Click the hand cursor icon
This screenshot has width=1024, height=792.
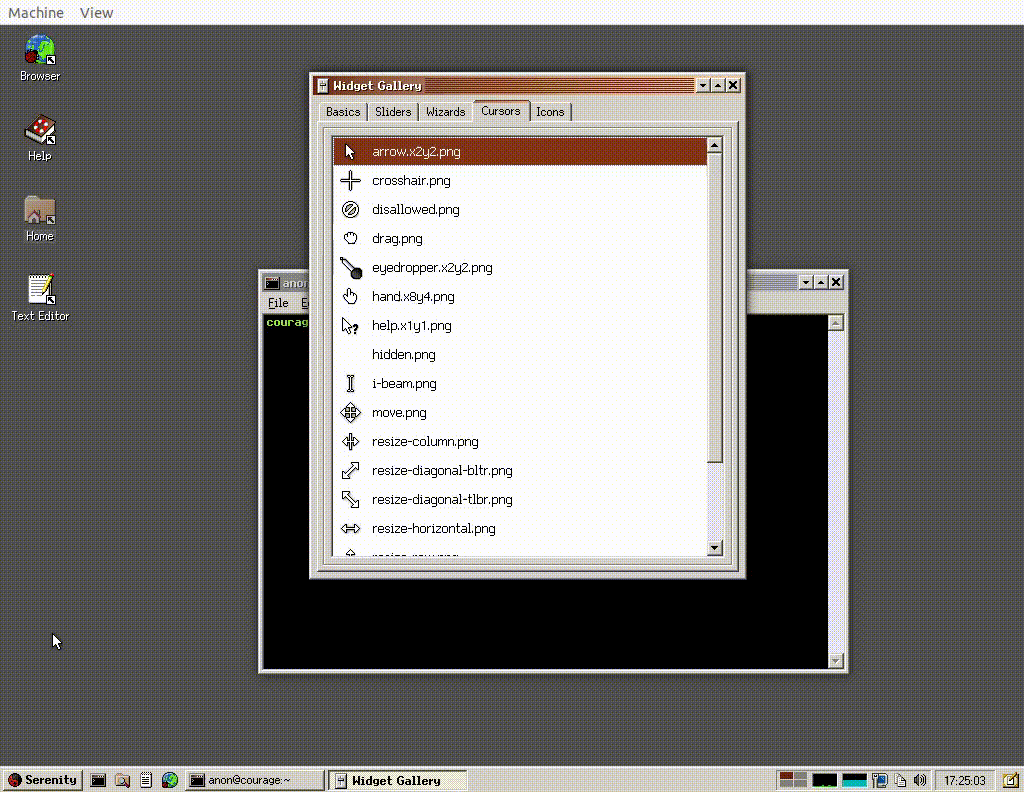(349, 296)
